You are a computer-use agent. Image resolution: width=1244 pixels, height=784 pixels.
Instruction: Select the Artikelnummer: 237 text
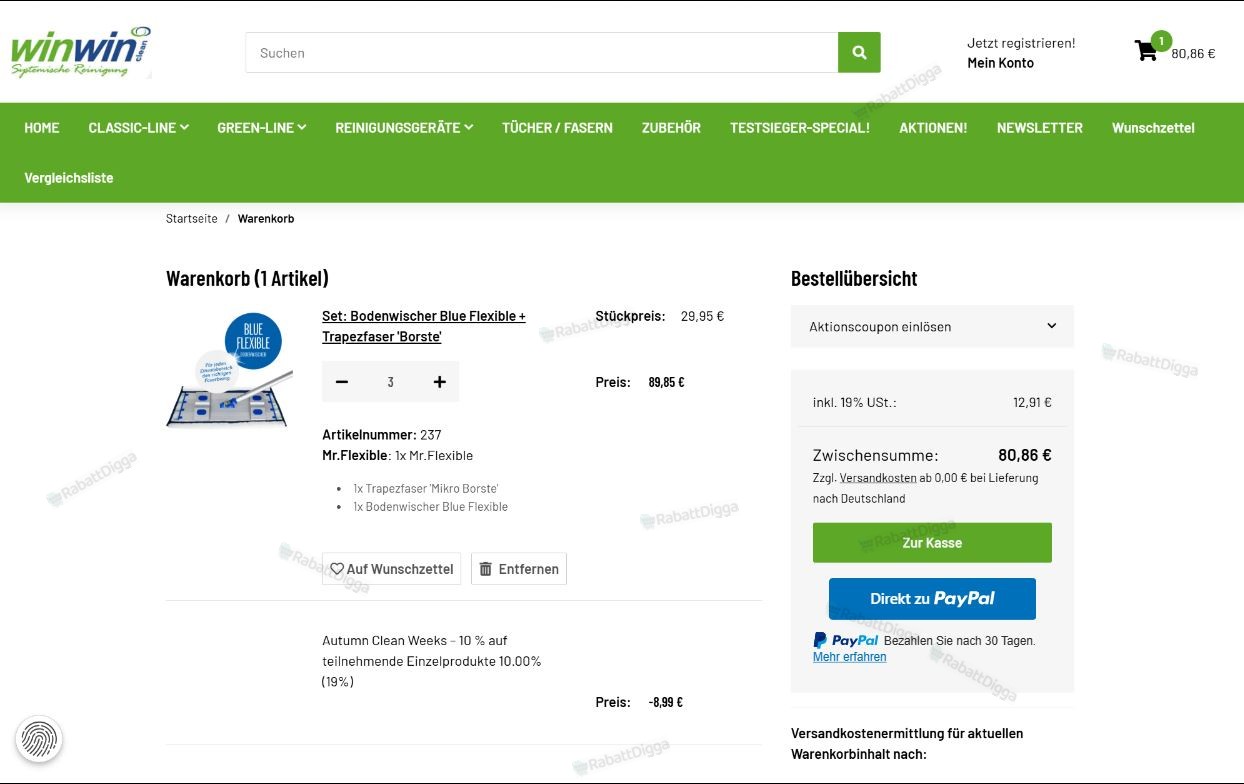click(382, 435)
